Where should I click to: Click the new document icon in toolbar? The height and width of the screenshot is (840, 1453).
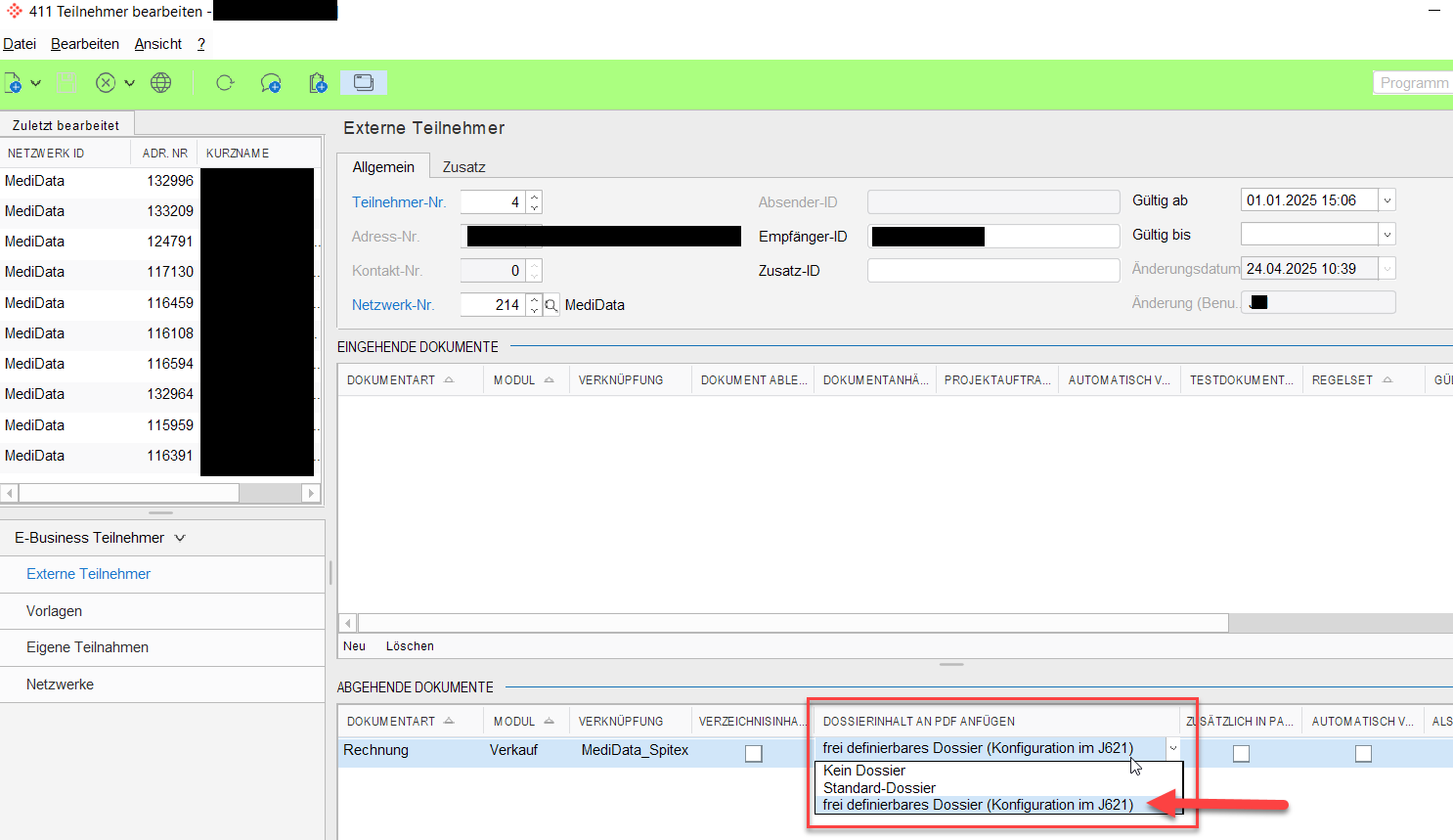[13, 83]
